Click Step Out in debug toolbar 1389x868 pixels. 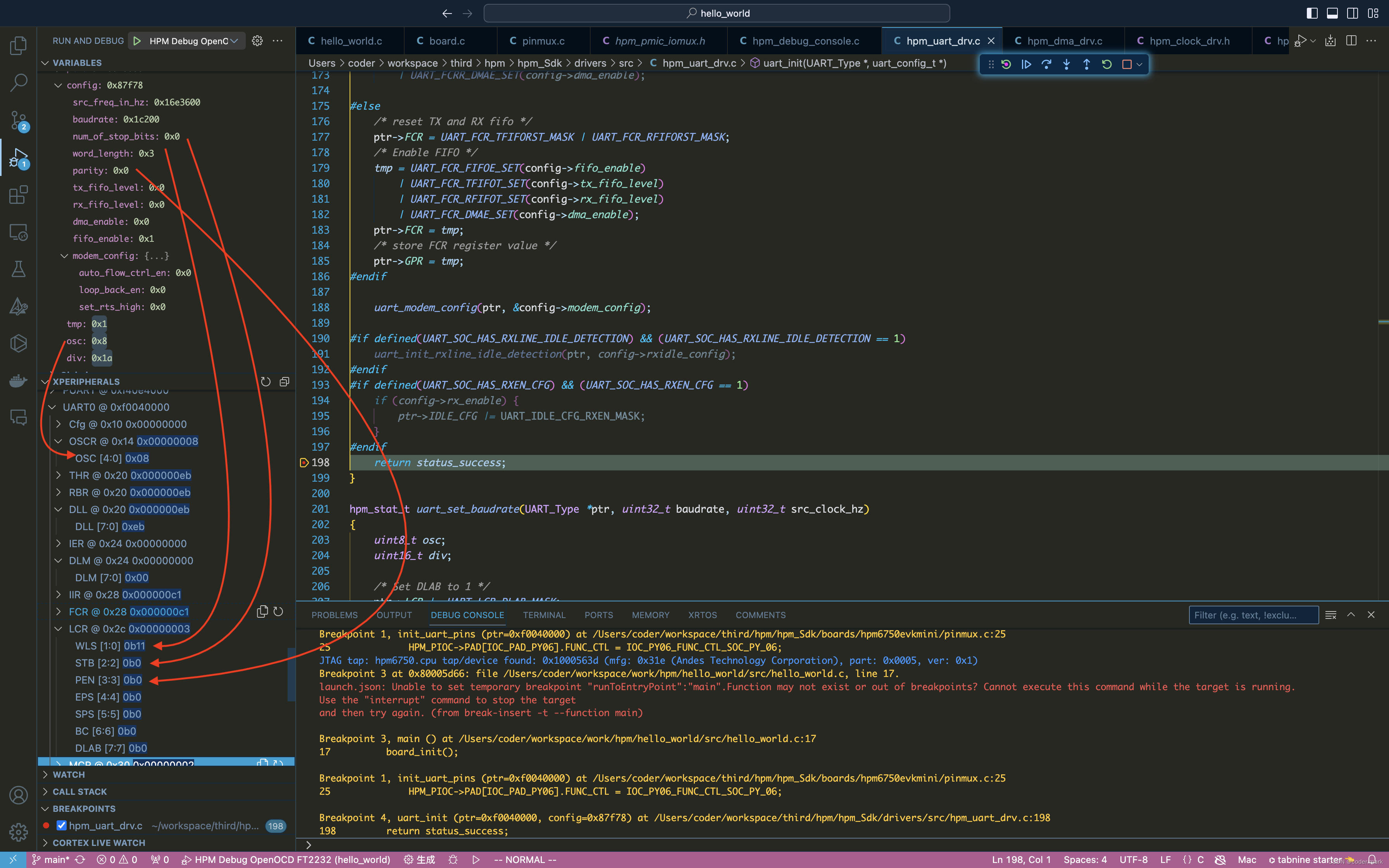[x=1087, y=64]
